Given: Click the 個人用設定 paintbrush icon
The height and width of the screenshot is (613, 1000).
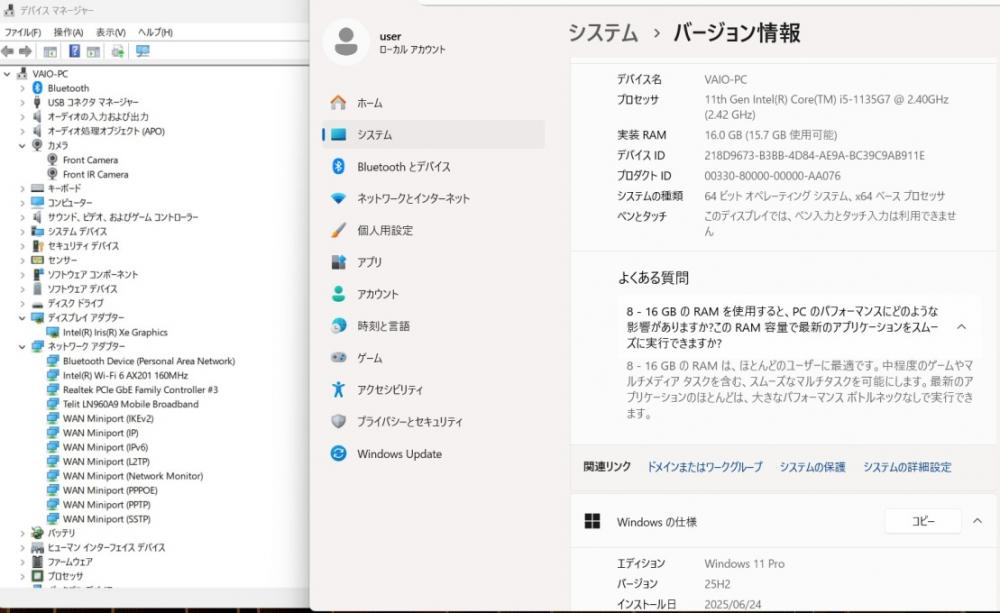Looking at the screenshot, I should pos(339,230).
